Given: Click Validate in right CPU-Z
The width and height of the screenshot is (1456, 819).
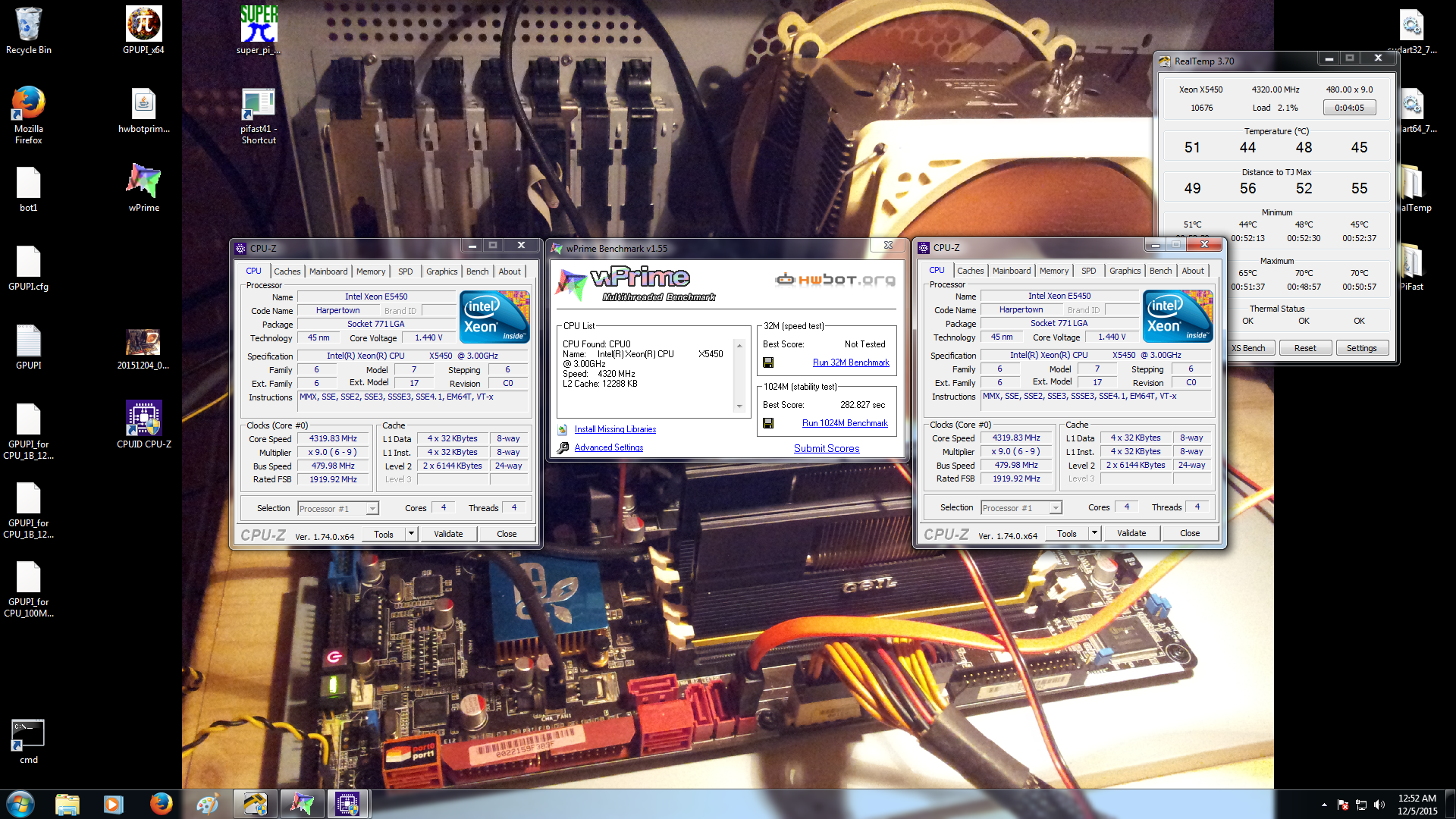Looking at the screenshot, I should pos(1131,533).
